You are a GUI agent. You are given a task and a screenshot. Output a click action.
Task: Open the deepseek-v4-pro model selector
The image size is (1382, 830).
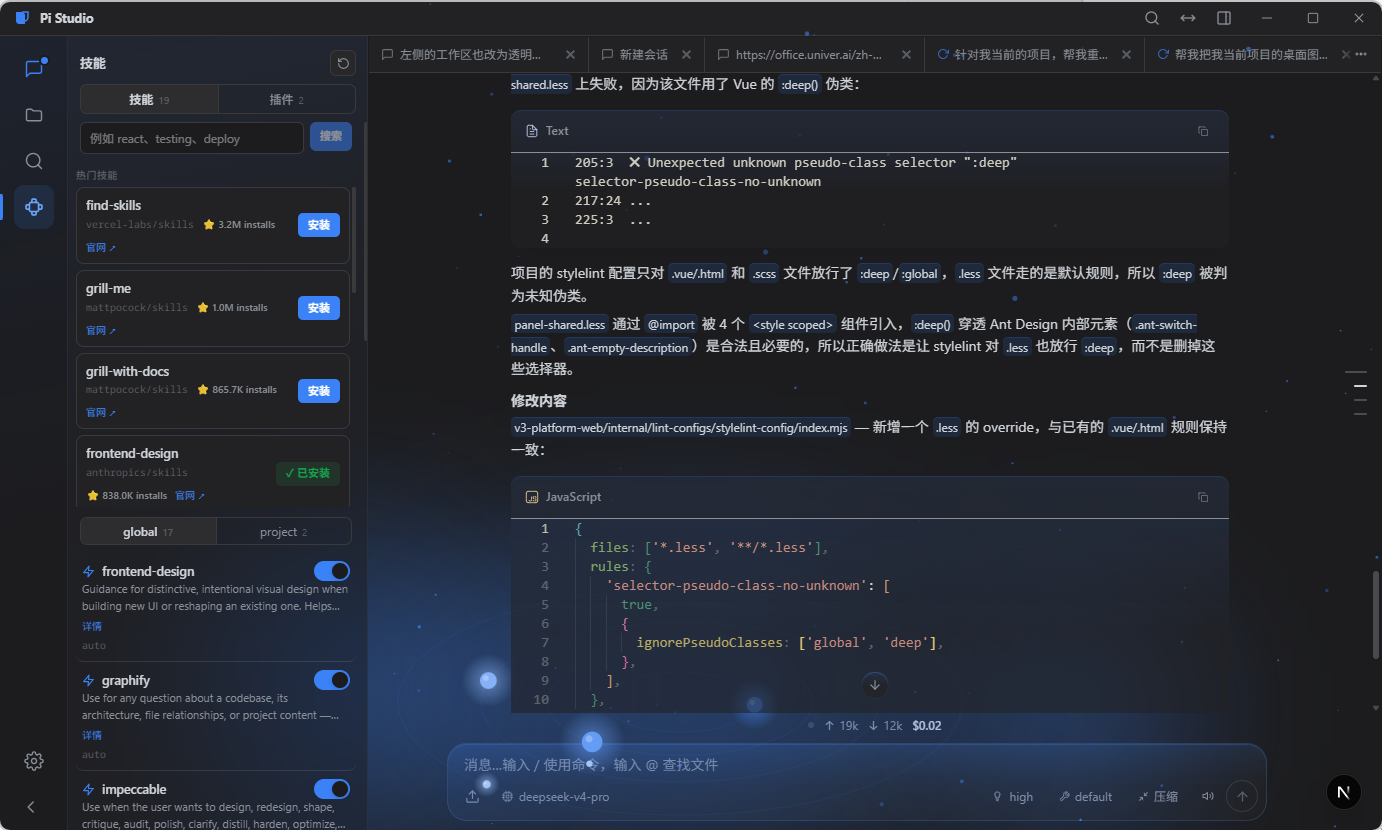pos(555,797)
